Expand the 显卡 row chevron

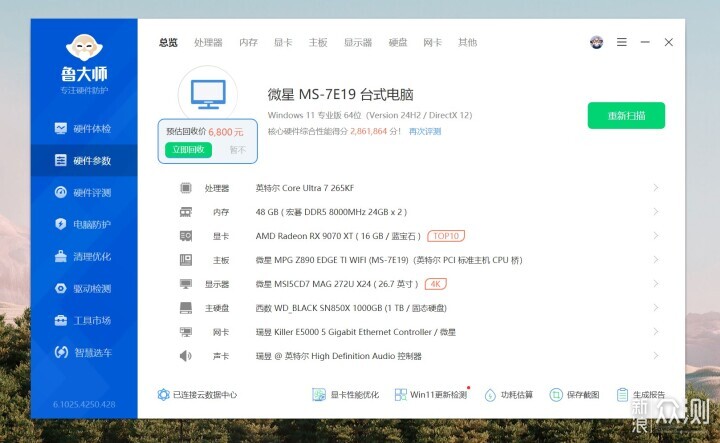(x=656, y=236)
